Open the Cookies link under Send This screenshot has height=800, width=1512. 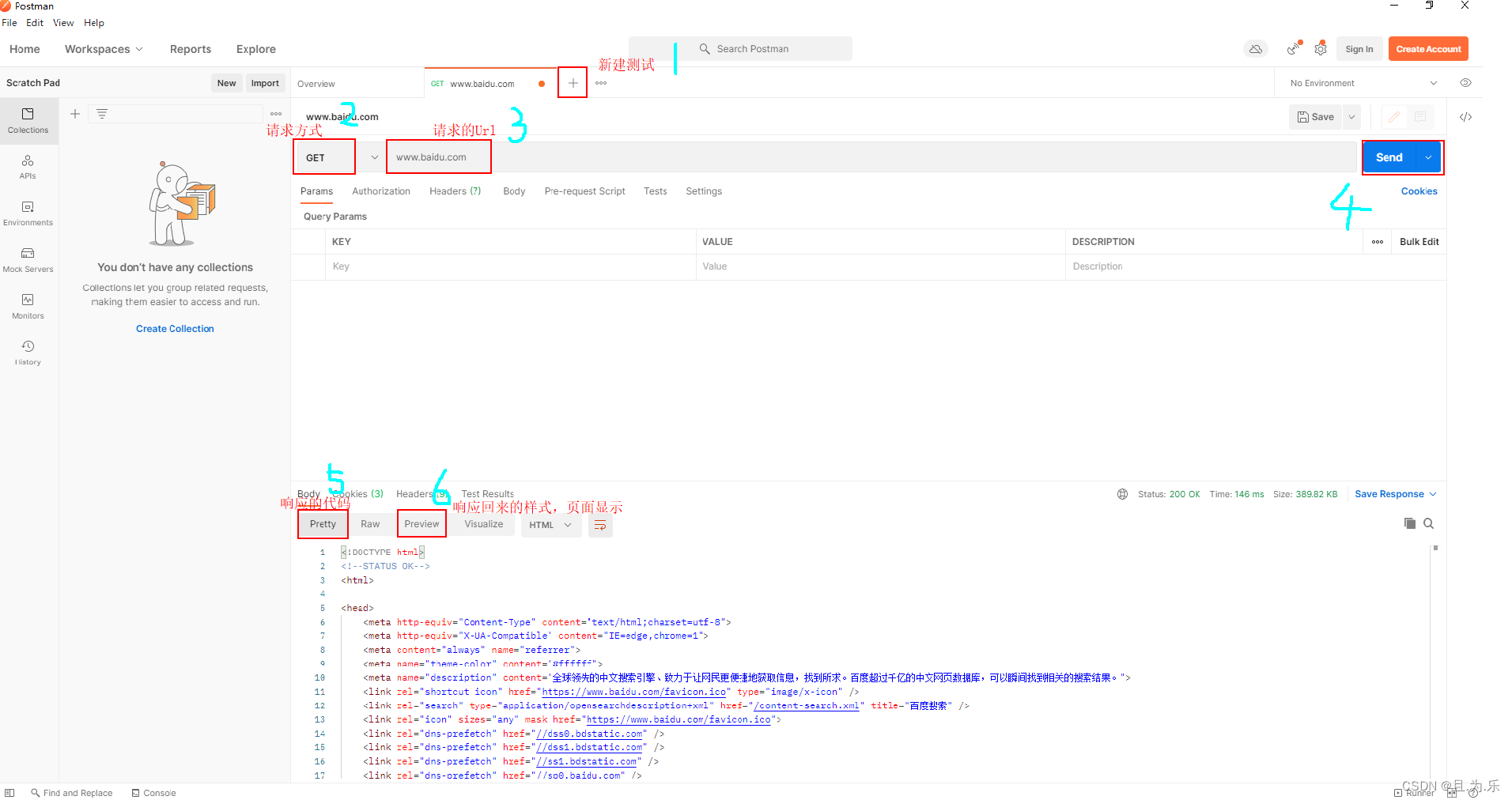pyautogui.click(x=1419, y=191)
